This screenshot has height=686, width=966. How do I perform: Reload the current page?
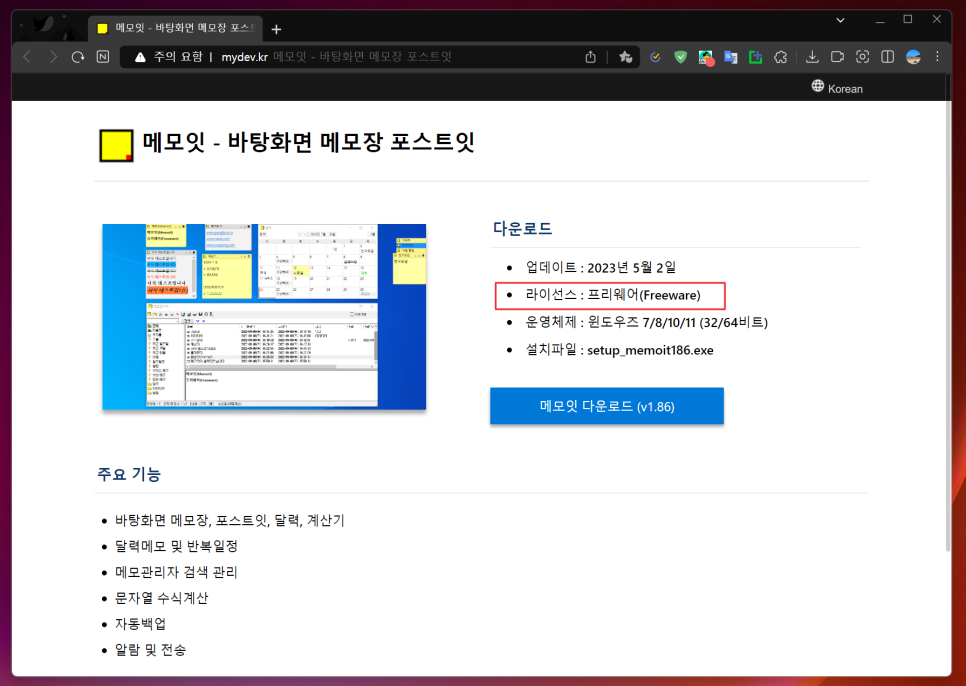click(78, 57)
